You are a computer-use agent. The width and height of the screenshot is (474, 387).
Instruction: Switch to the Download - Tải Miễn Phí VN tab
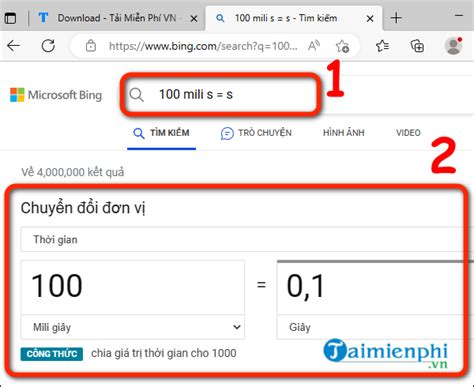point(116,18)
